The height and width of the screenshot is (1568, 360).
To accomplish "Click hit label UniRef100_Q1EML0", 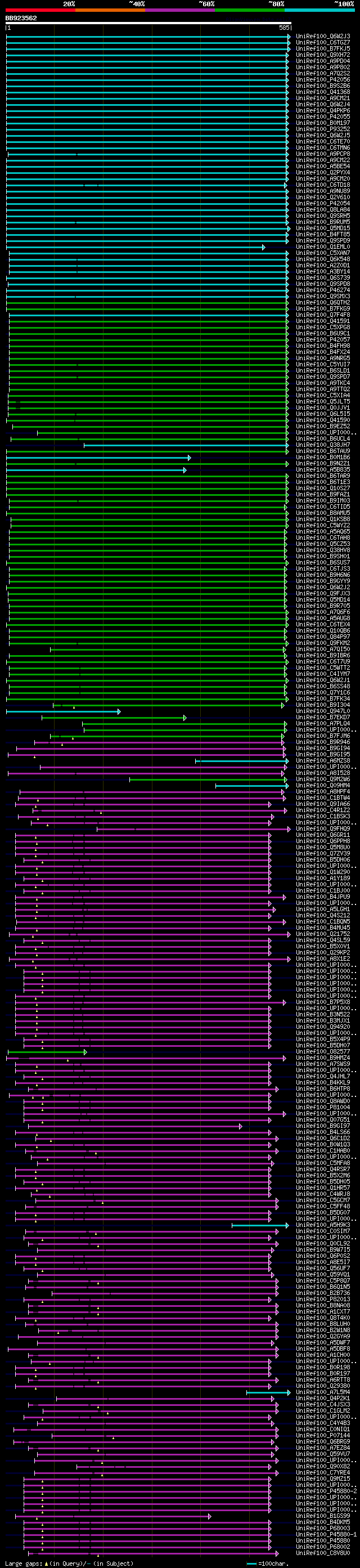I will pyautogui.click(x=323, y=247).
